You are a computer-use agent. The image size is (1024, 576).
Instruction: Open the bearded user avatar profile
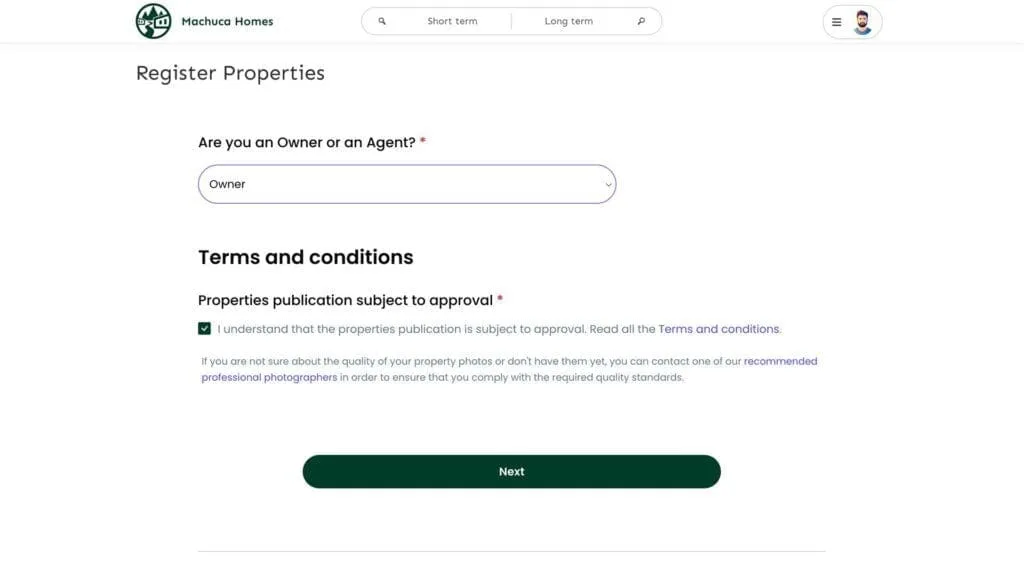pyautogui.click(x=862, y=22)
